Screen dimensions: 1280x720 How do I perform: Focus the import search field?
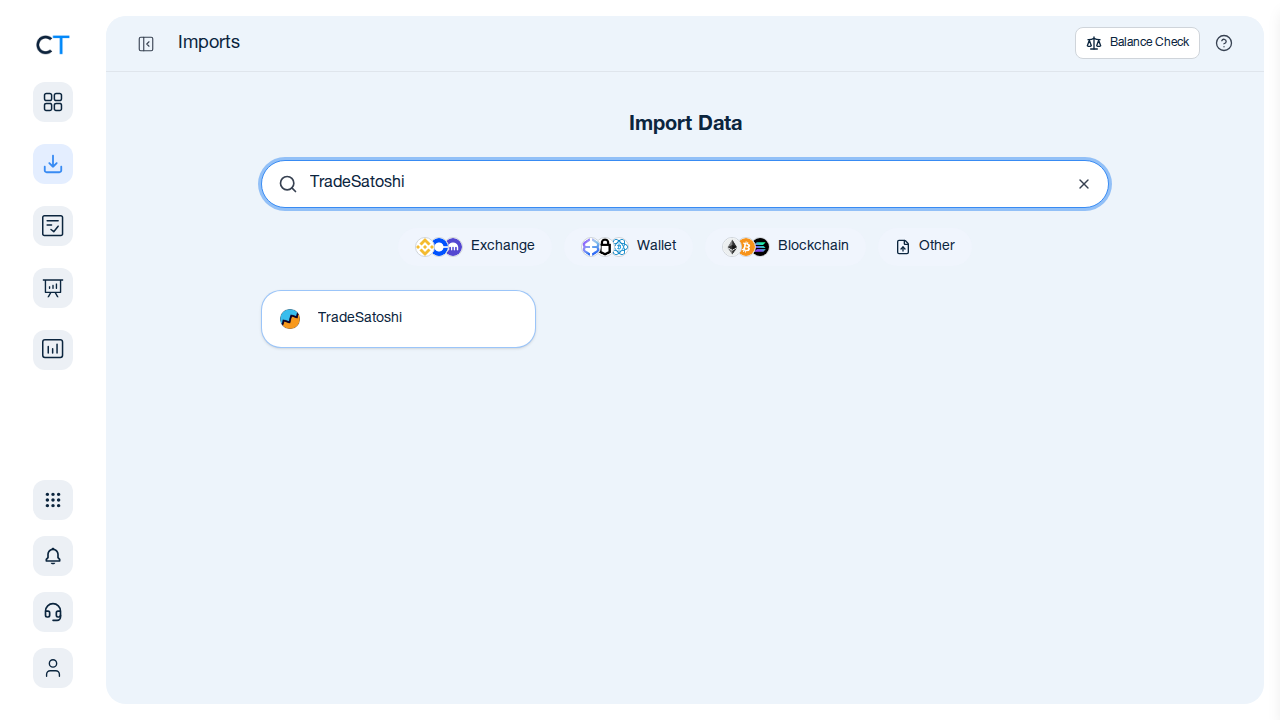point(685,184)
